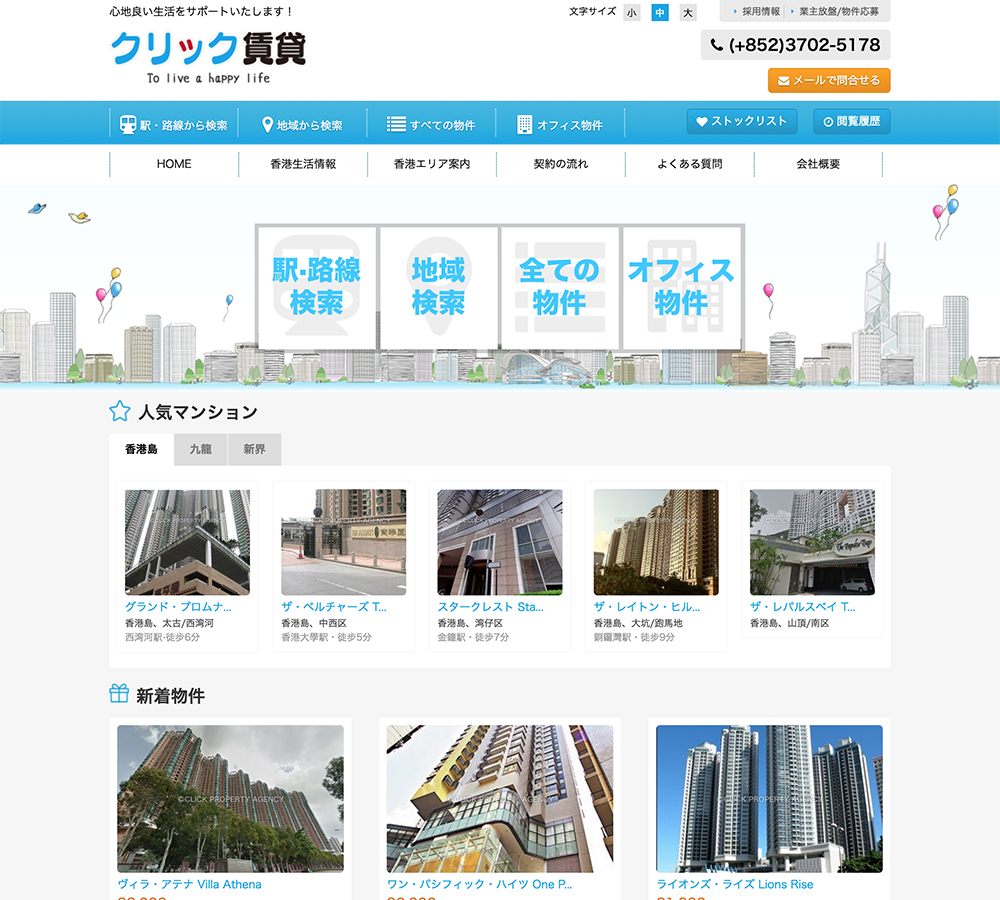Click the 香港島、太古/西湾河 location text
The height and width of the screenshot is (900, 1000).
(x=169, y=623)
